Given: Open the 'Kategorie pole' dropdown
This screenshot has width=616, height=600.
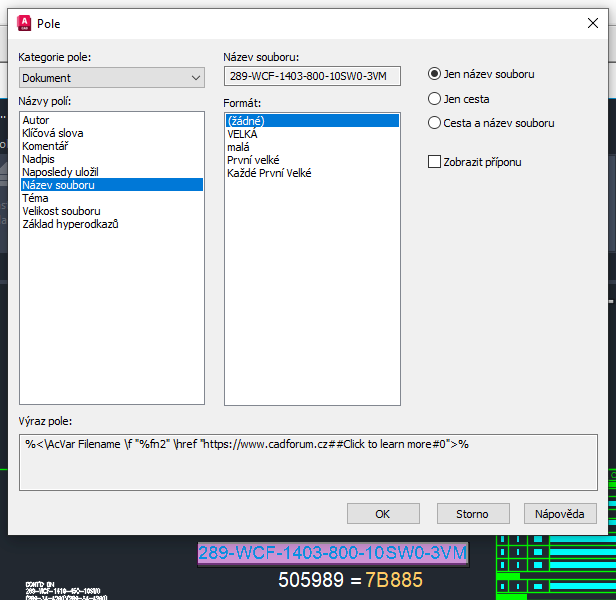Looking at the screenshot, I should pyautogui.click(x=112, y=78).
